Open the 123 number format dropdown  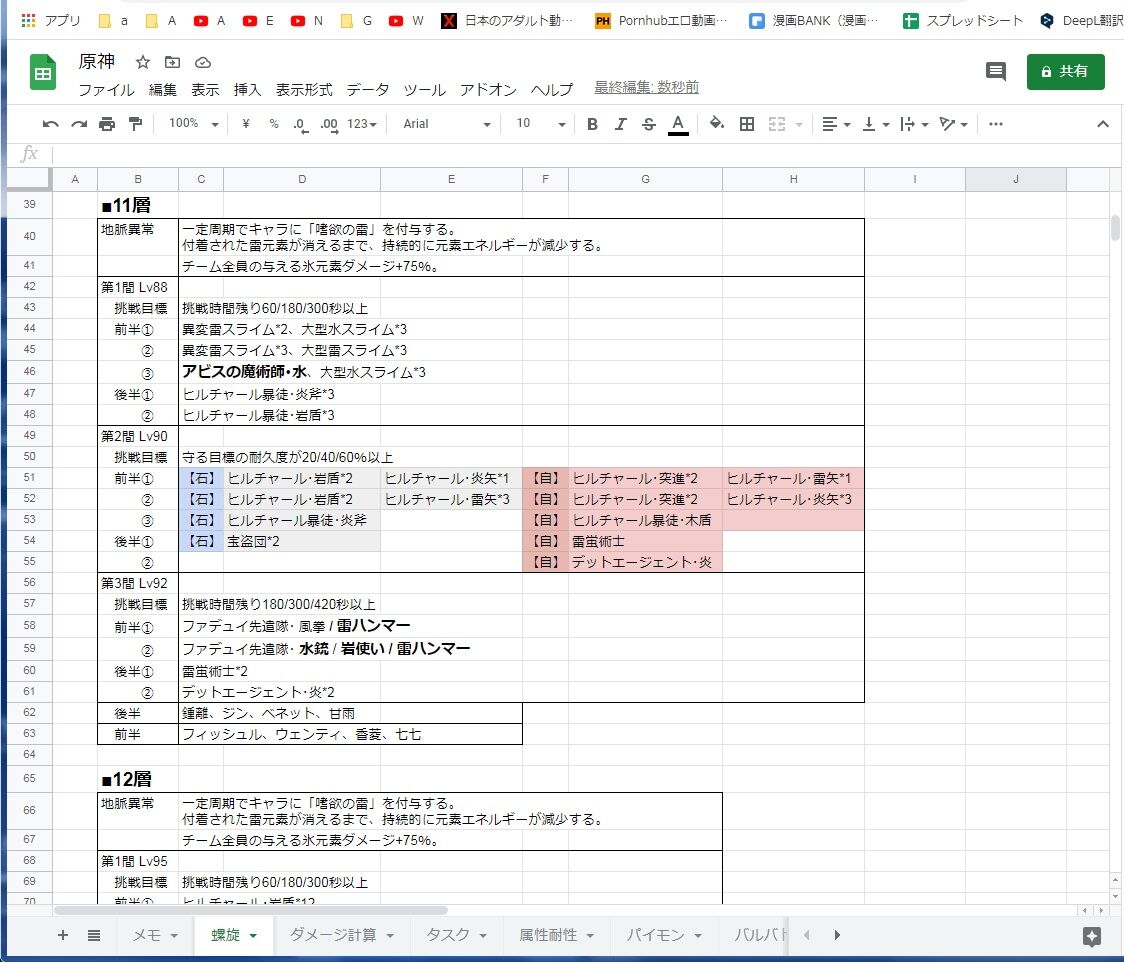362,124
